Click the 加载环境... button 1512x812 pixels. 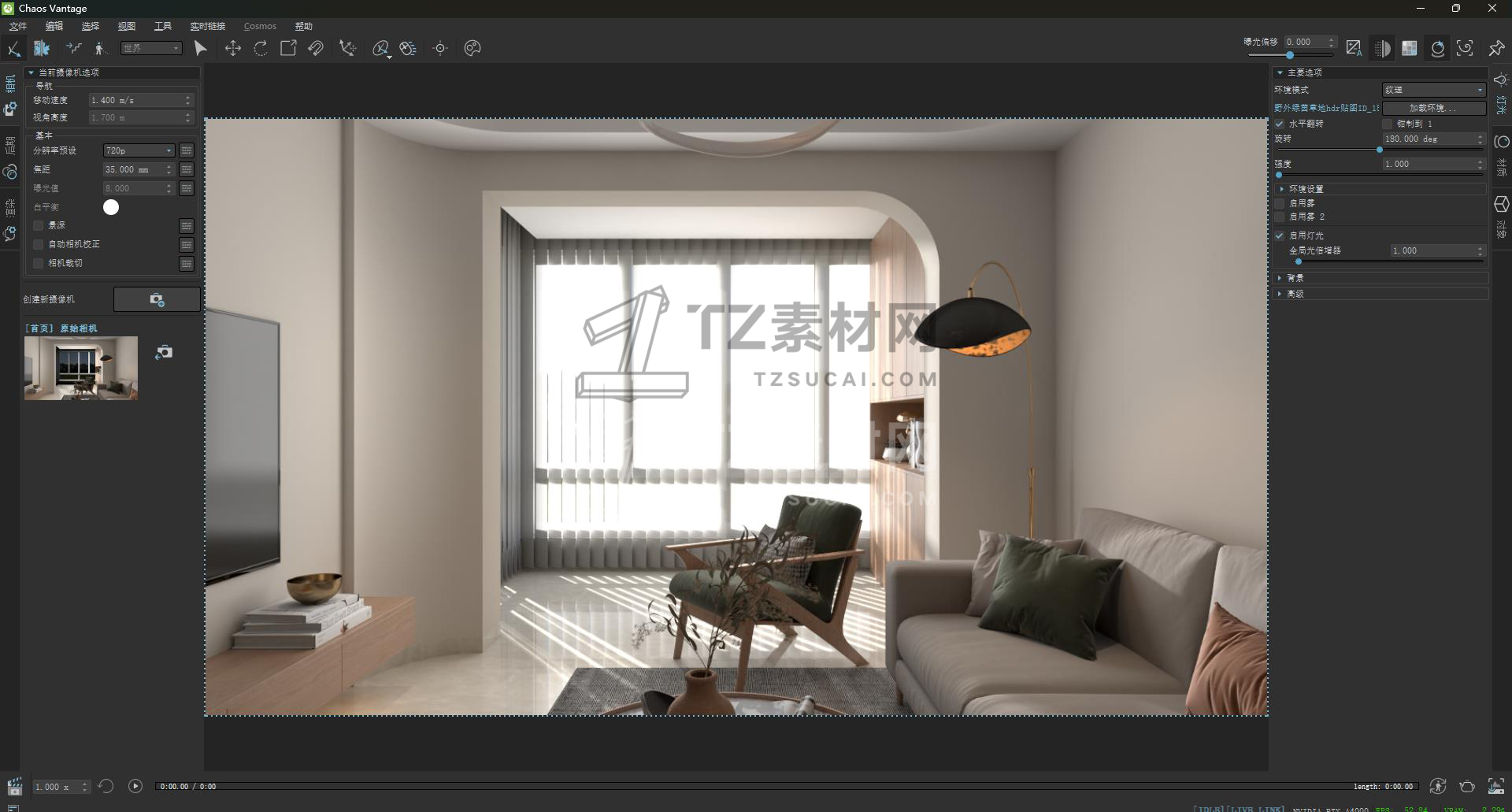(x=1433, y=108)
